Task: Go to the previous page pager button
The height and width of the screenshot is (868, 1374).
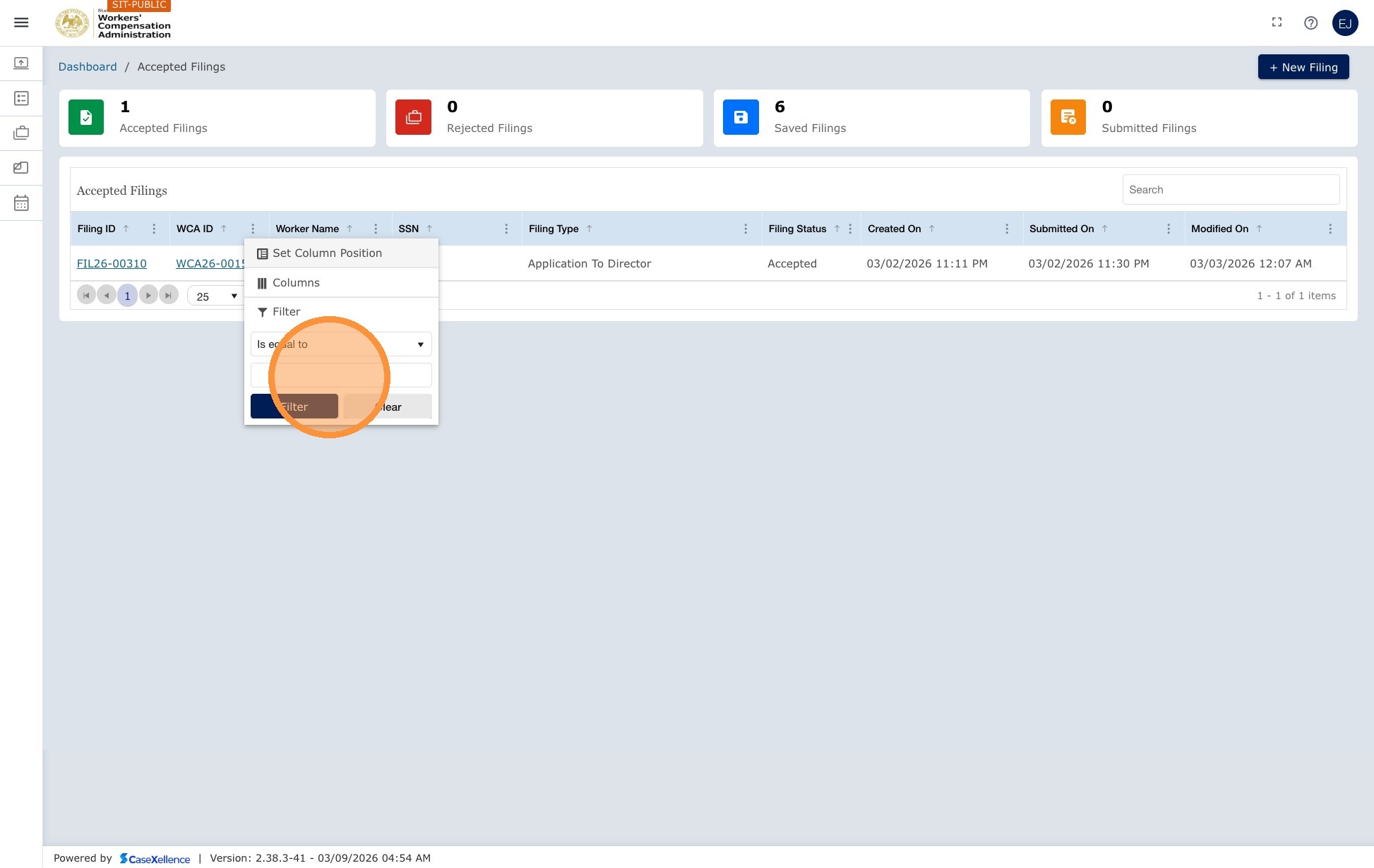Action: (107, 295)
